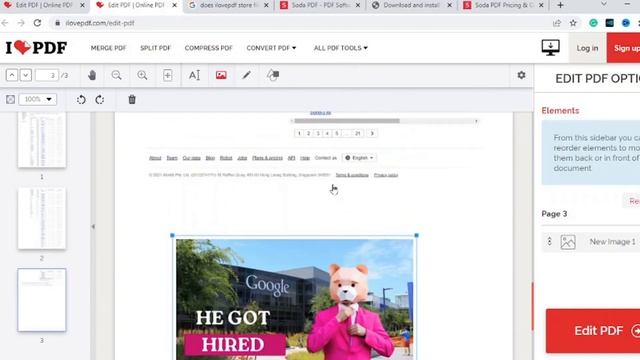Image resolution: width=640 pixels, height=360 pixels.
Task: Click the image icon next to New Image 1
Action: (x=568, y=242)
